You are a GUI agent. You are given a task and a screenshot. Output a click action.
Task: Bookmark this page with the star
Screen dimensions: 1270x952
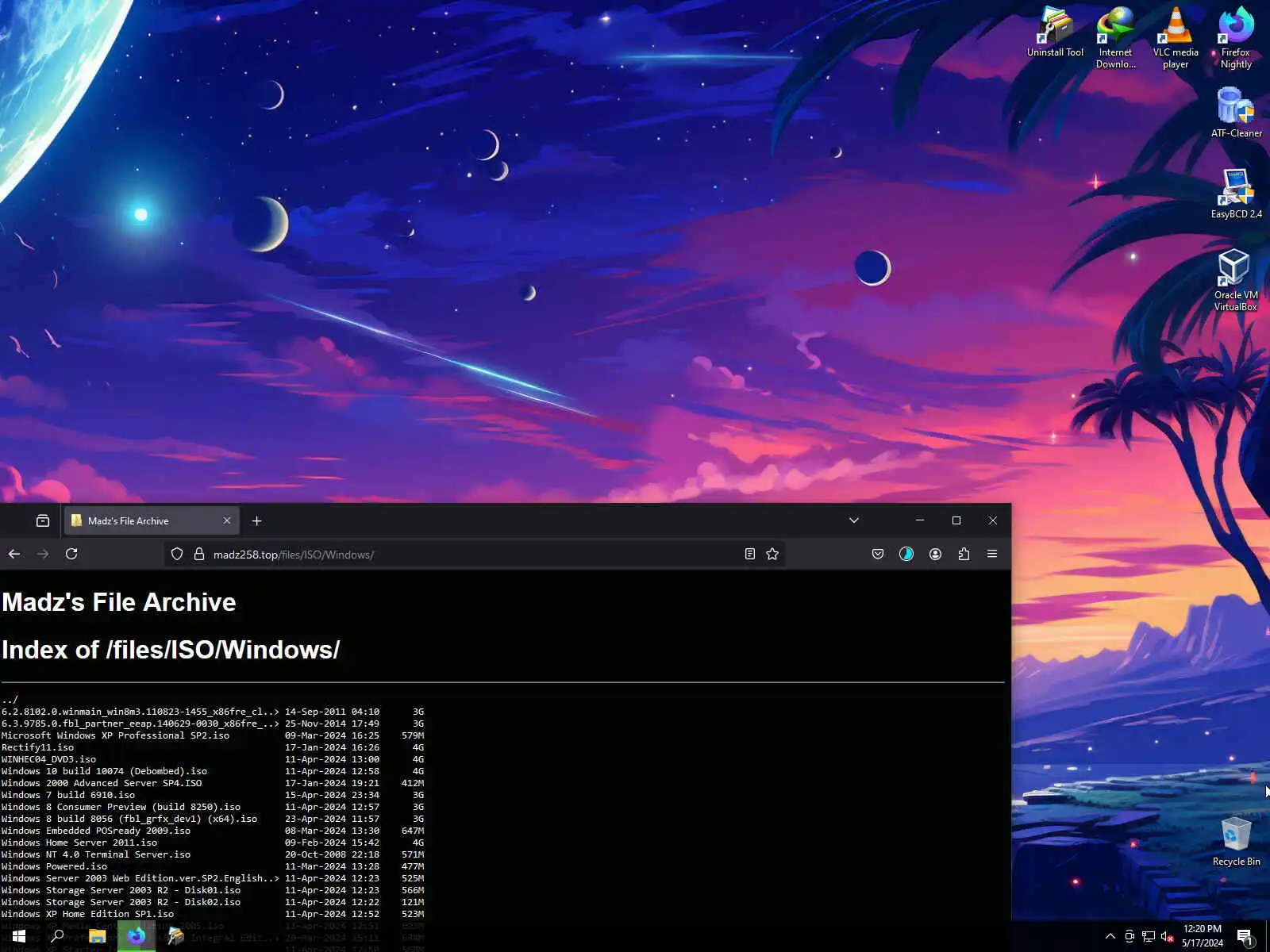[x=772, y=554]
